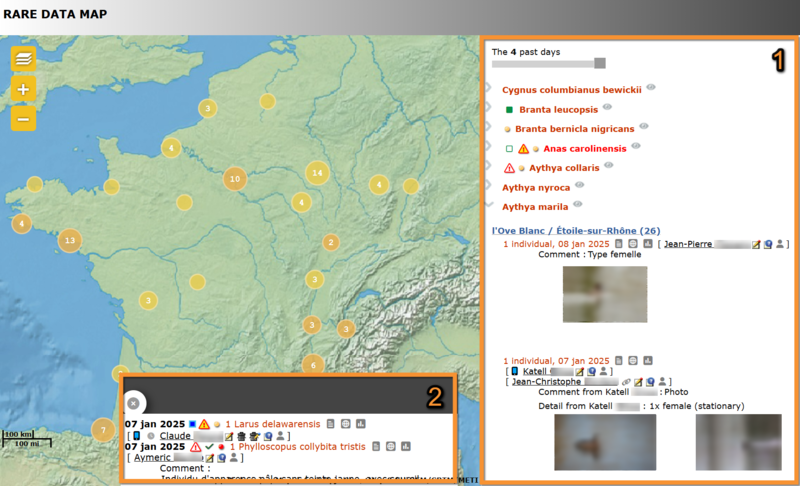
Task: Expand the Anas carolinensis entry arrow
Action: 489,146
